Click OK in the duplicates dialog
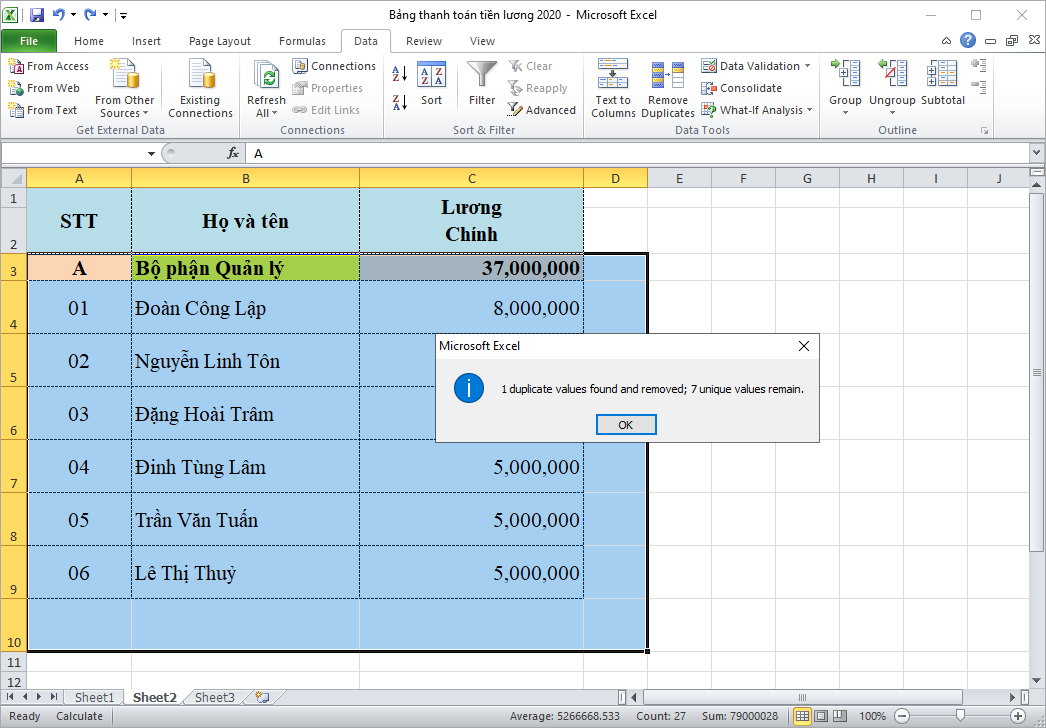Image resolution: width=1046 pixels, height=728 pixels. pyautogui.click(x=625, y=424)
